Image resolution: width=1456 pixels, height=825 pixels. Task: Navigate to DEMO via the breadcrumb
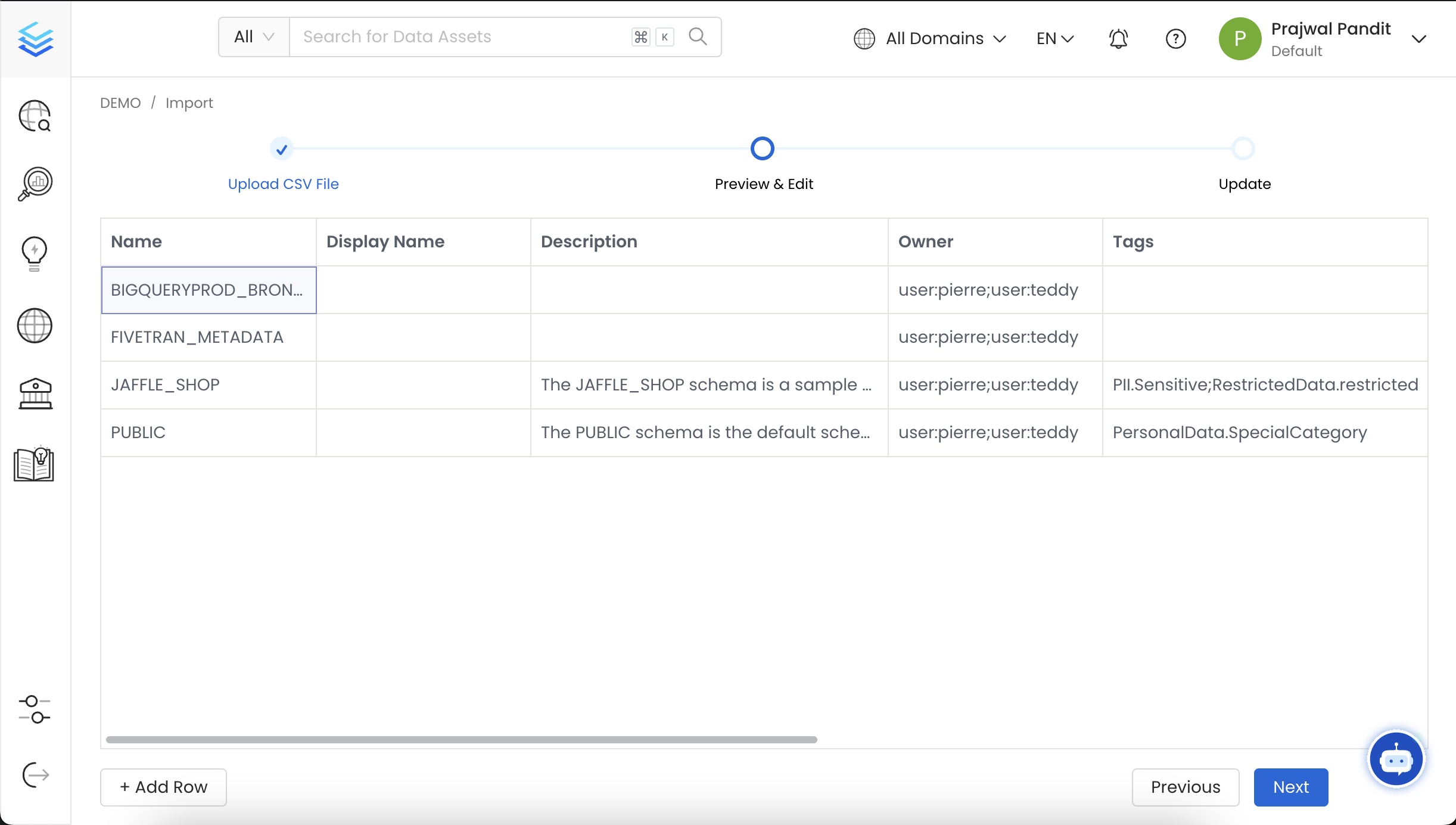[x=120, y=103]
